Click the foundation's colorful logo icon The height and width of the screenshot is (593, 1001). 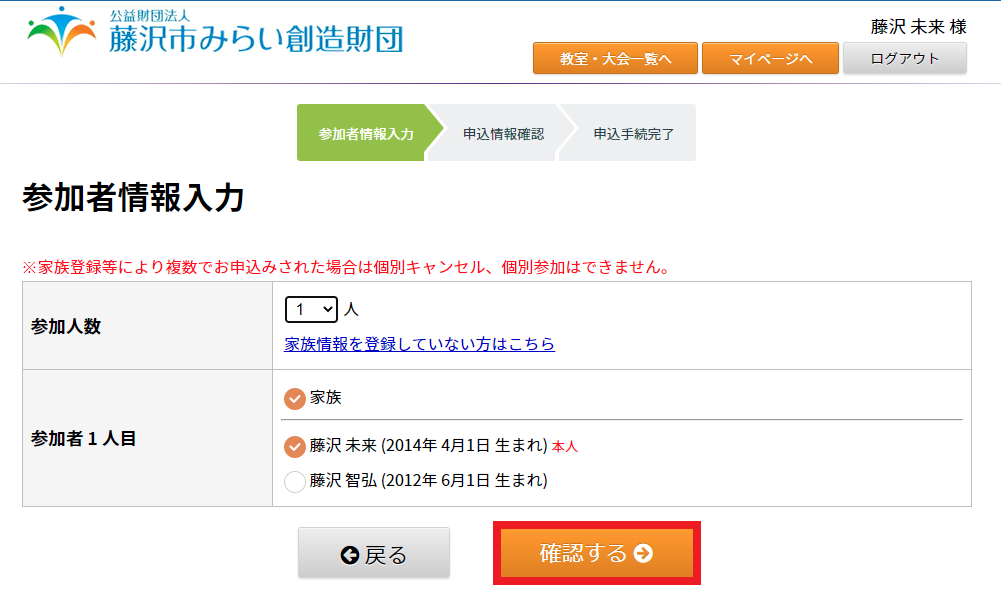tap(62, 34)
